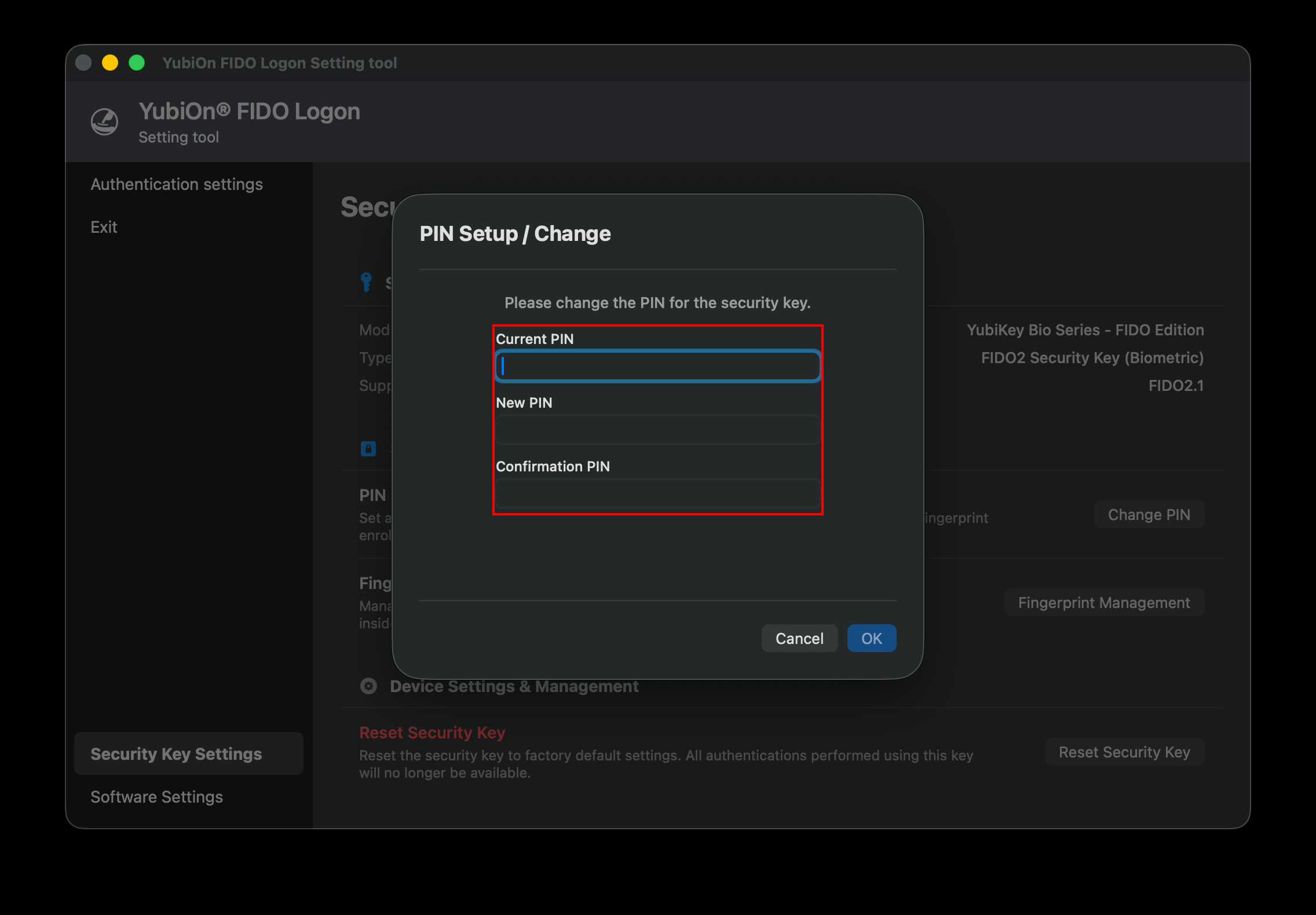The image size is (1316, 915).
Task: Click the 'Current PIN' label
Action: tap(535, 339)
